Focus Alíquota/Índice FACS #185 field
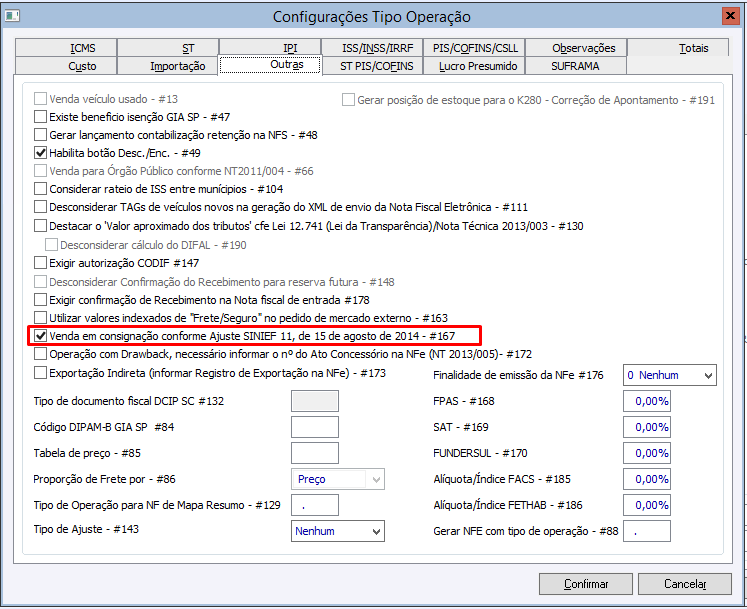Screen dimensions: 747x609 (x=646, y=479)
